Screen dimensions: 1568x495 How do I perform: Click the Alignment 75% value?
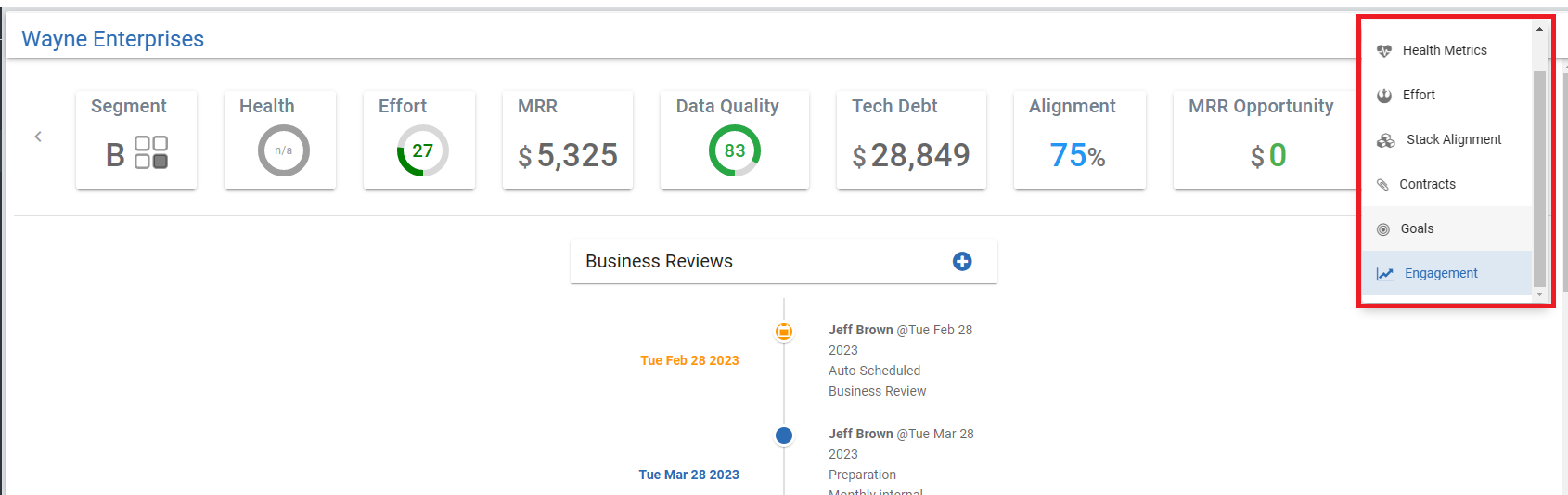pyautogui.click(x=1078, y=155)
